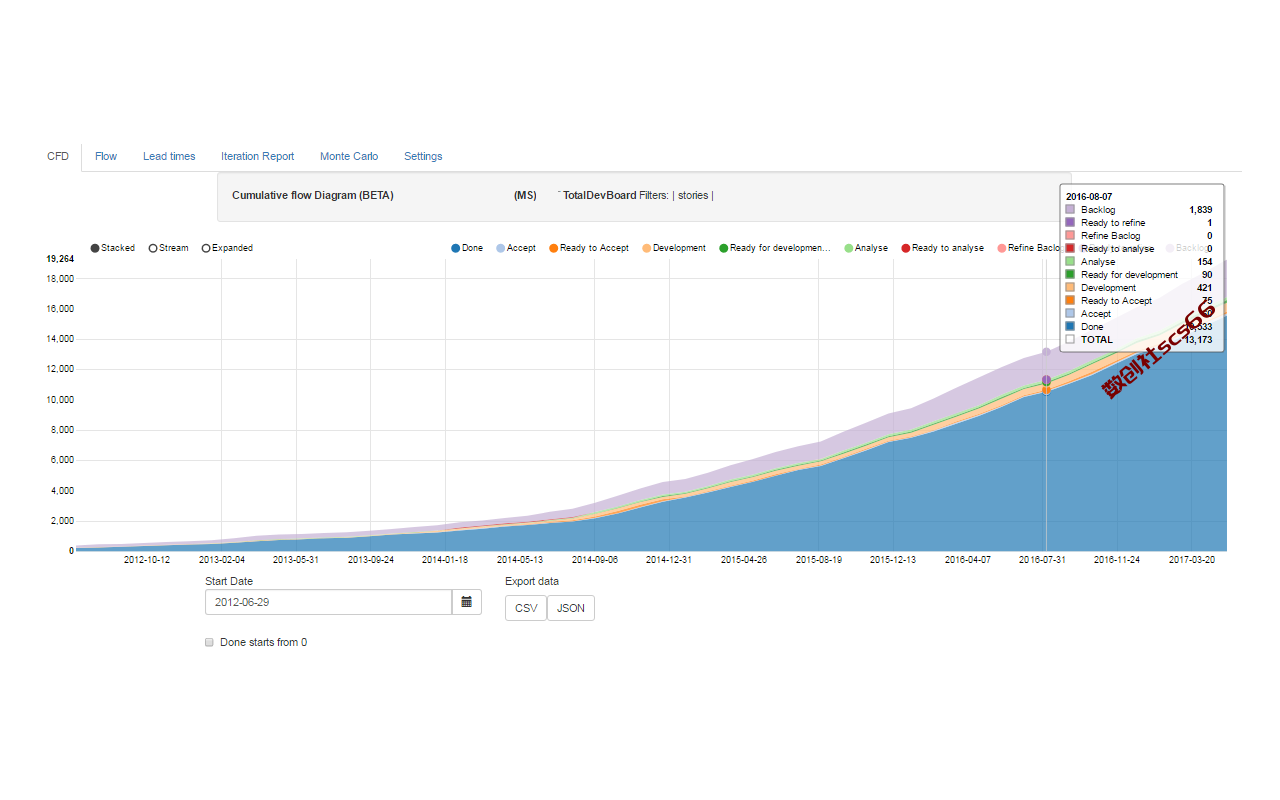Open the Monte Carlo tab
This screenshot has width=1280, height=800.
coord(349,156)
